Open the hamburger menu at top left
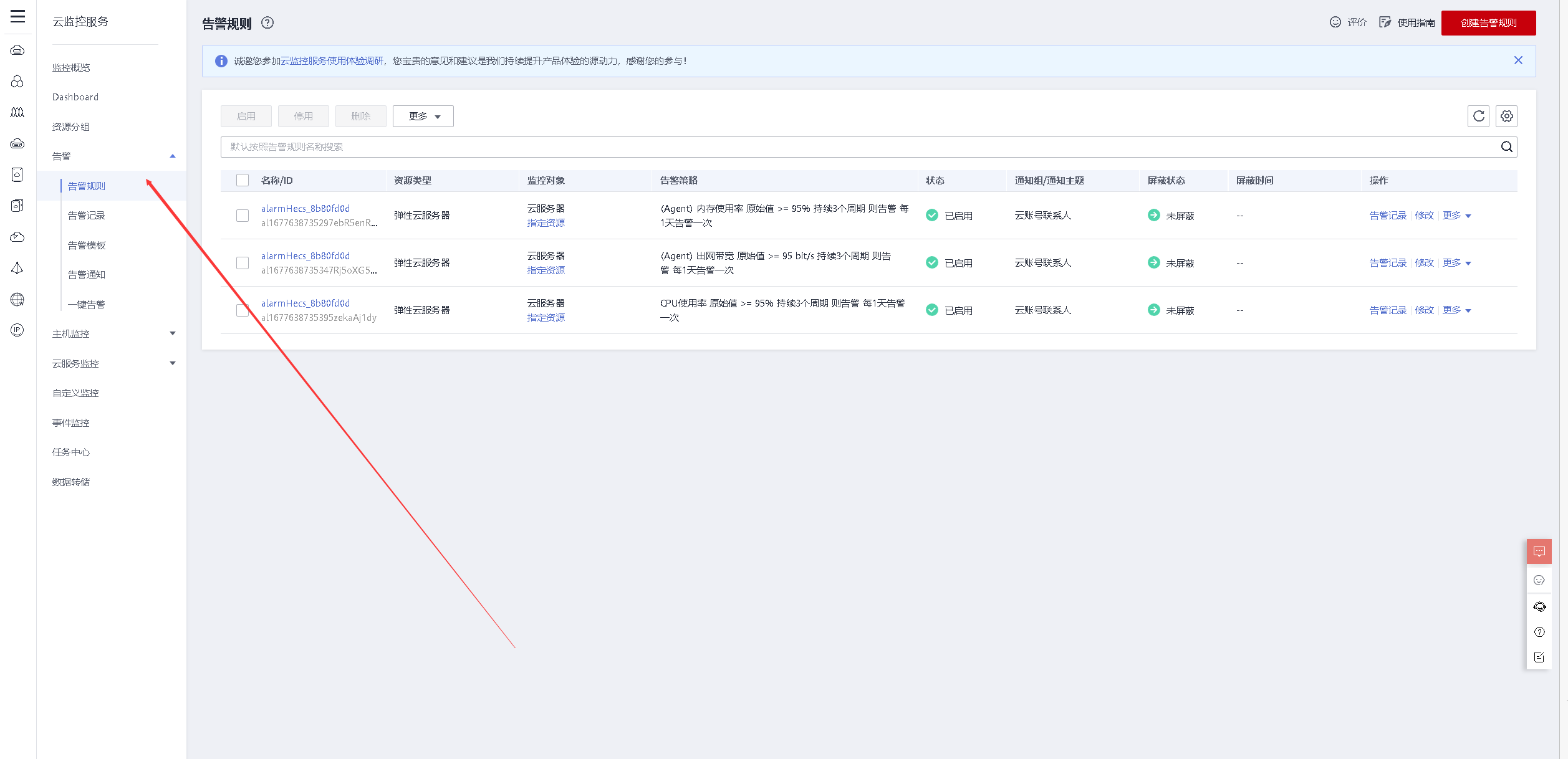1568x759 pixels. pyautogui.click(x=17, y=17)
